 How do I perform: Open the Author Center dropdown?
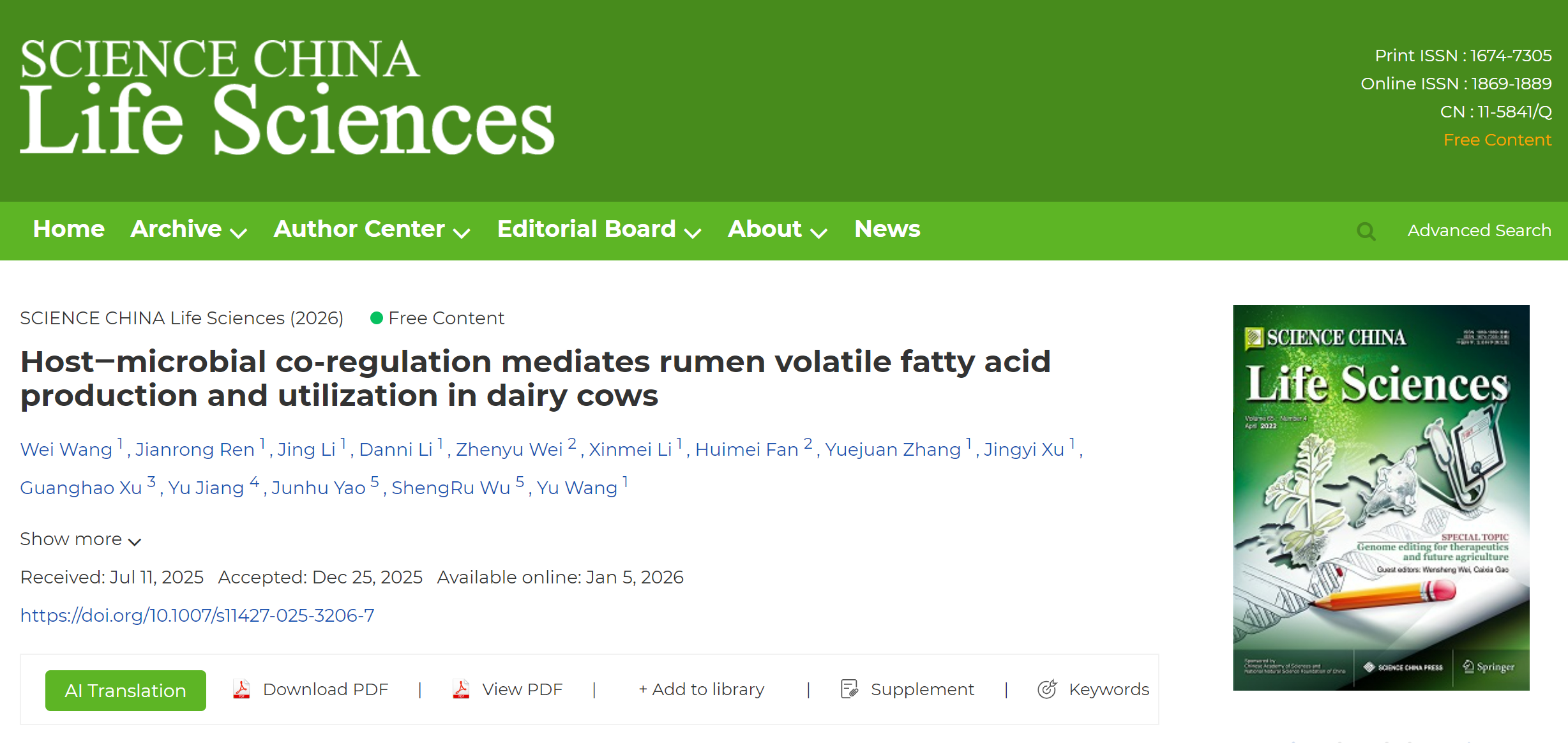[x=372, y=230]
